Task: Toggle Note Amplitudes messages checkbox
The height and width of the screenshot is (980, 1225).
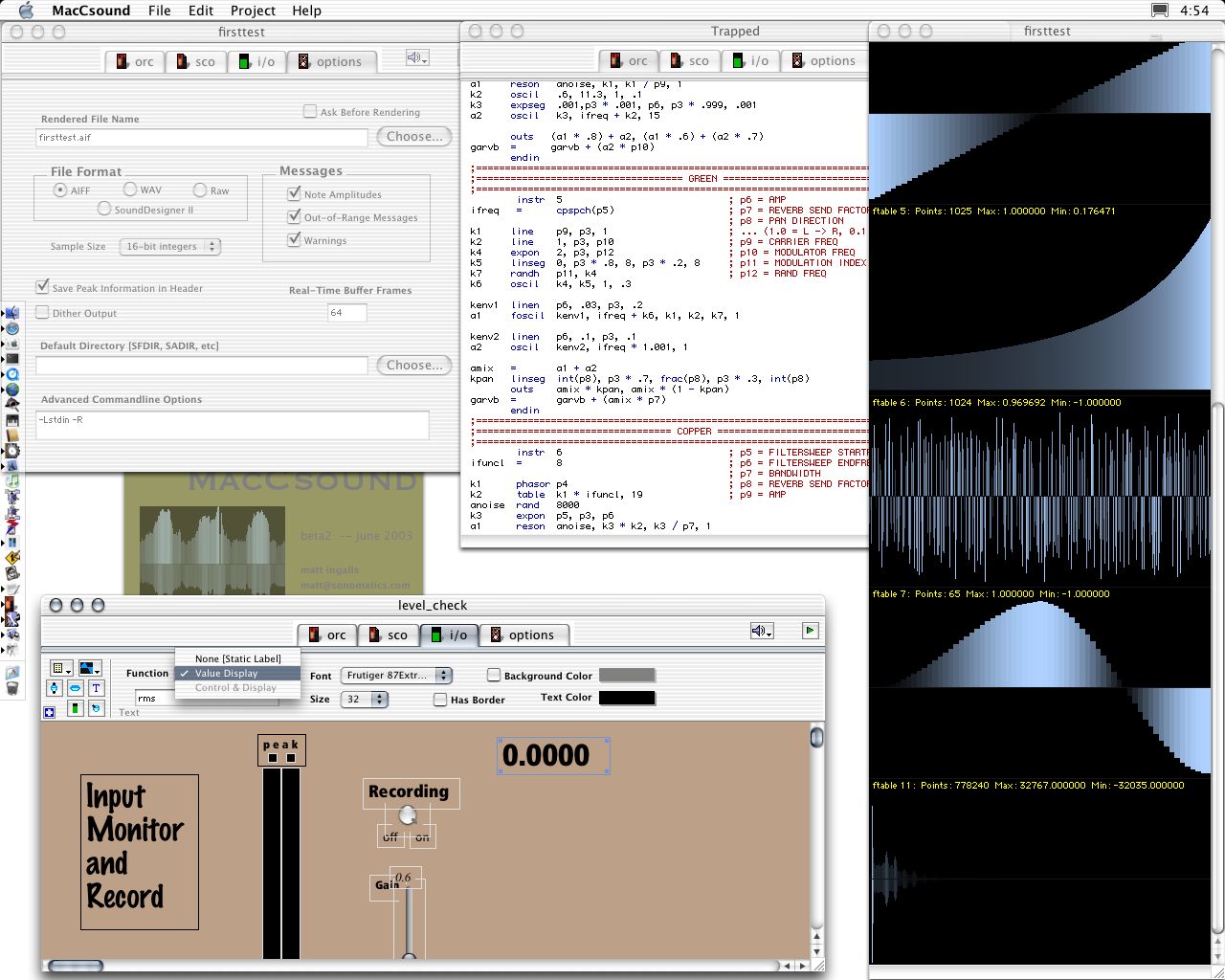Action: click(x=295, y=193)
